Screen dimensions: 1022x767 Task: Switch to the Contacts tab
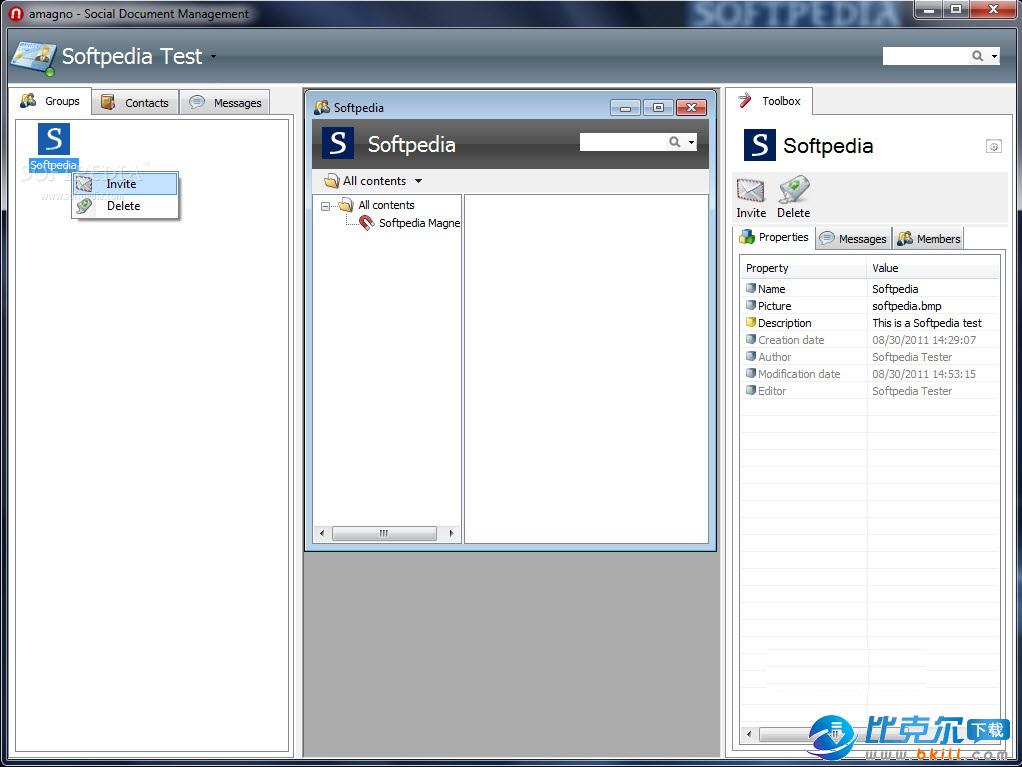pyautogui.click(x=135, y=102)
